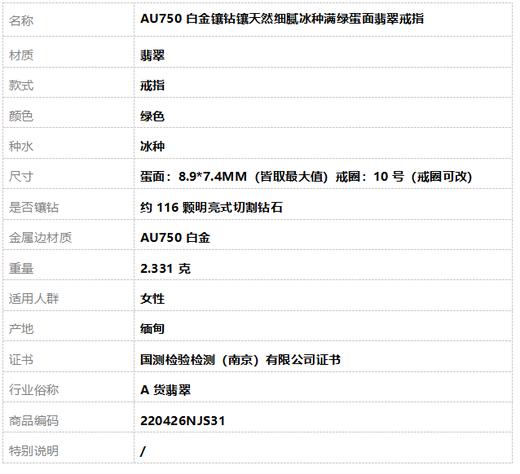Select the label cell '金属边材质'

click(68, 235)
